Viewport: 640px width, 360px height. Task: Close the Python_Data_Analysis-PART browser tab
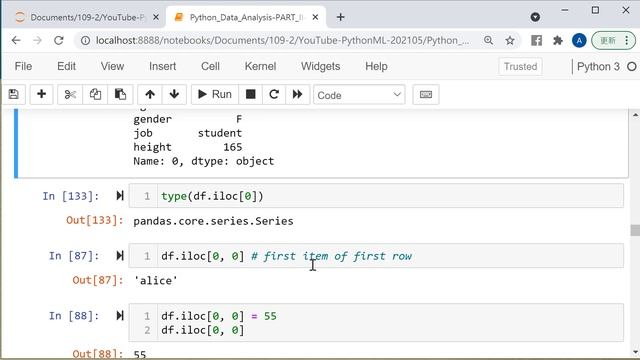pos(315,17)
